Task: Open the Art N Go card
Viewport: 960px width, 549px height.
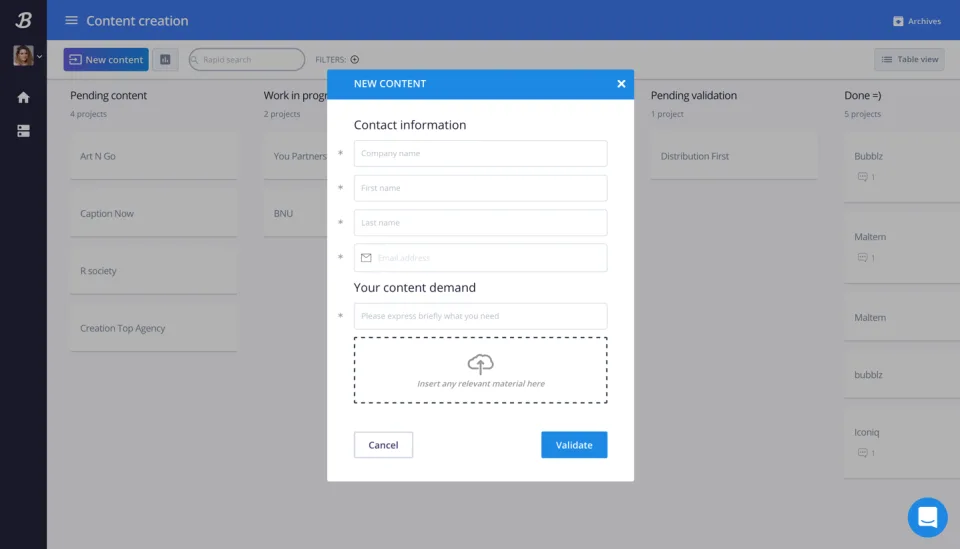Action: 154,156
